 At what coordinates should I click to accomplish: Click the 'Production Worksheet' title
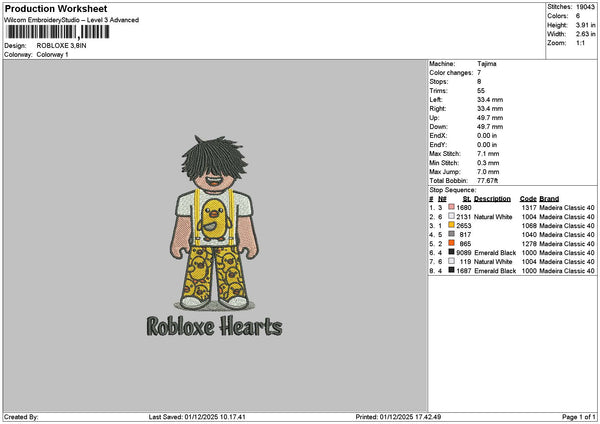[x=56, y=8]
